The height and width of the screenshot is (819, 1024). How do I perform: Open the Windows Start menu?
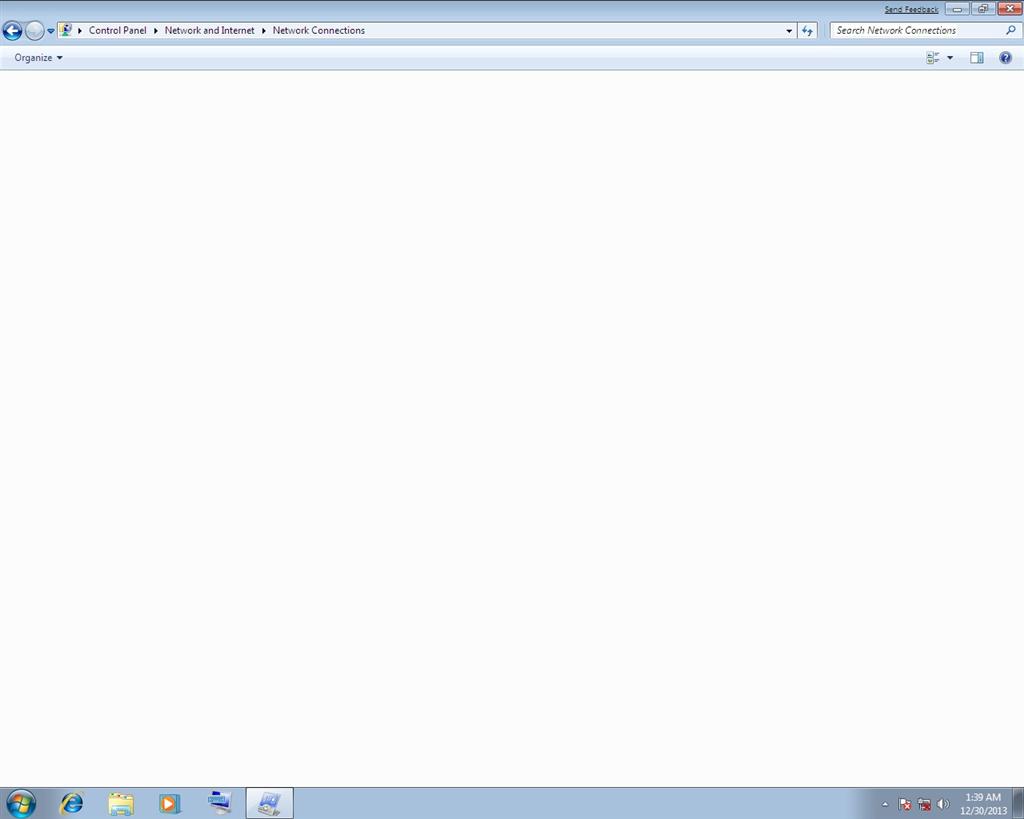coord(21,803)
